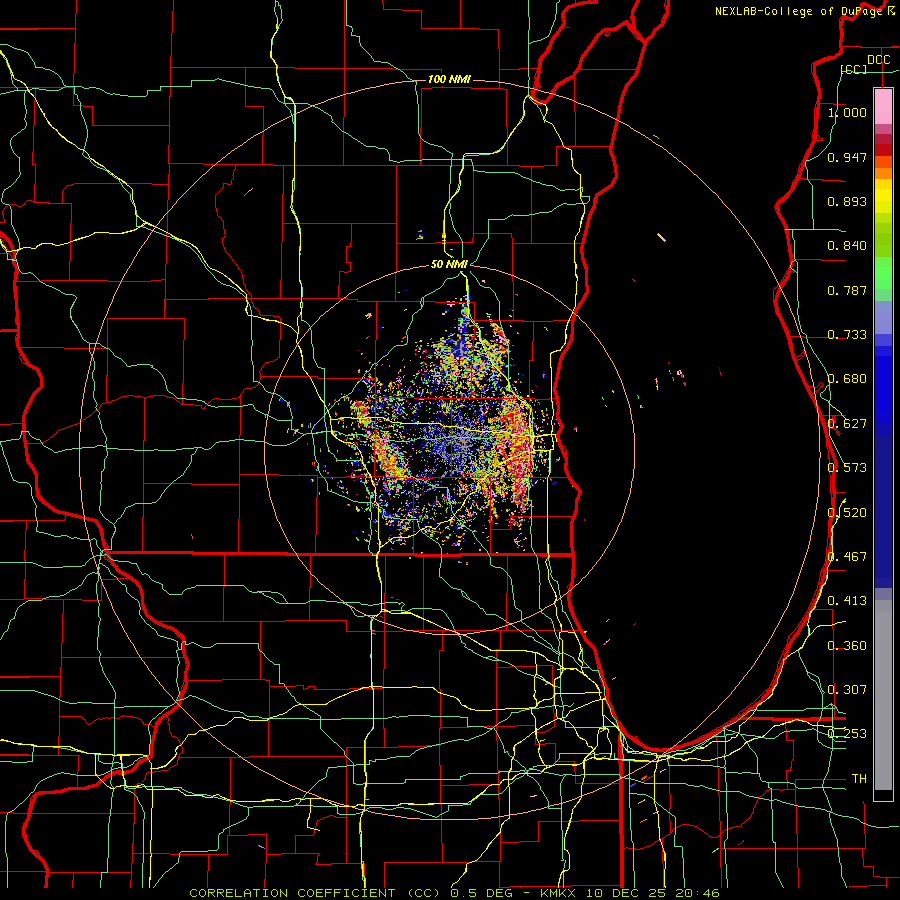This screenshot has width=900, height=900.
Task: Click the 0.893 legend value
Action: pyautogui.click(x=847, y=201)
